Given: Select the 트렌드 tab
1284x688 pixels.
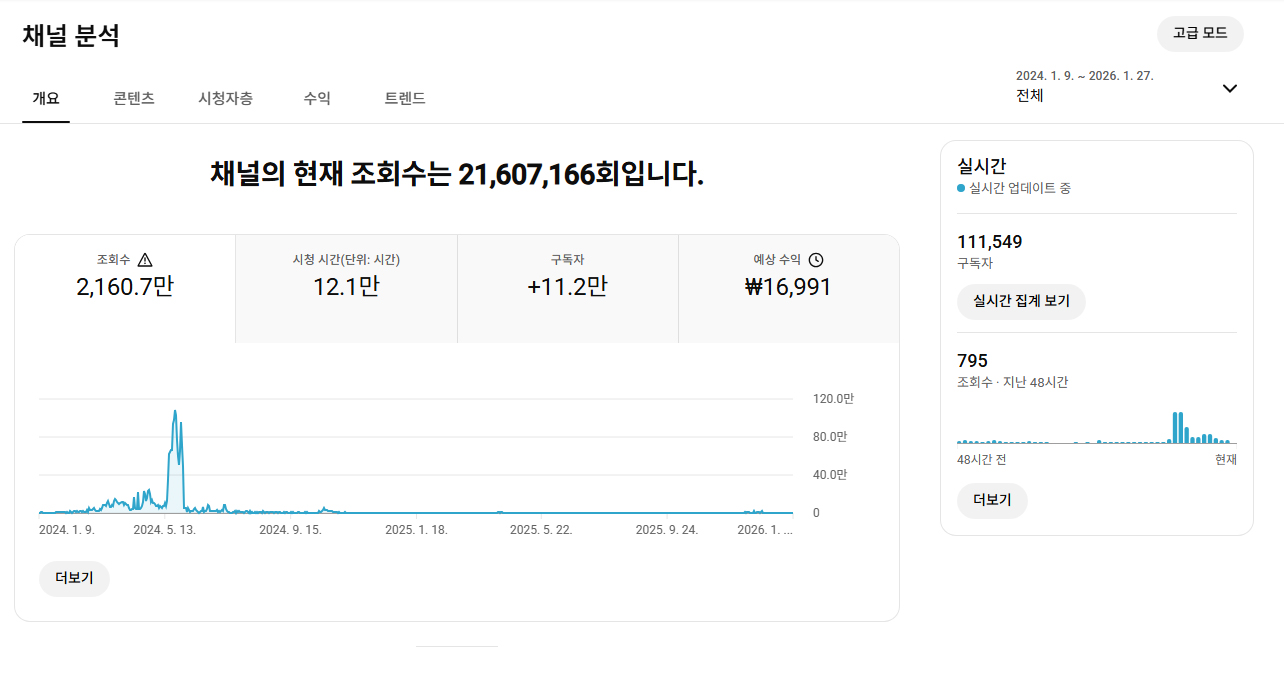Looking at the screenshot, I should click(x=405, y=98).
